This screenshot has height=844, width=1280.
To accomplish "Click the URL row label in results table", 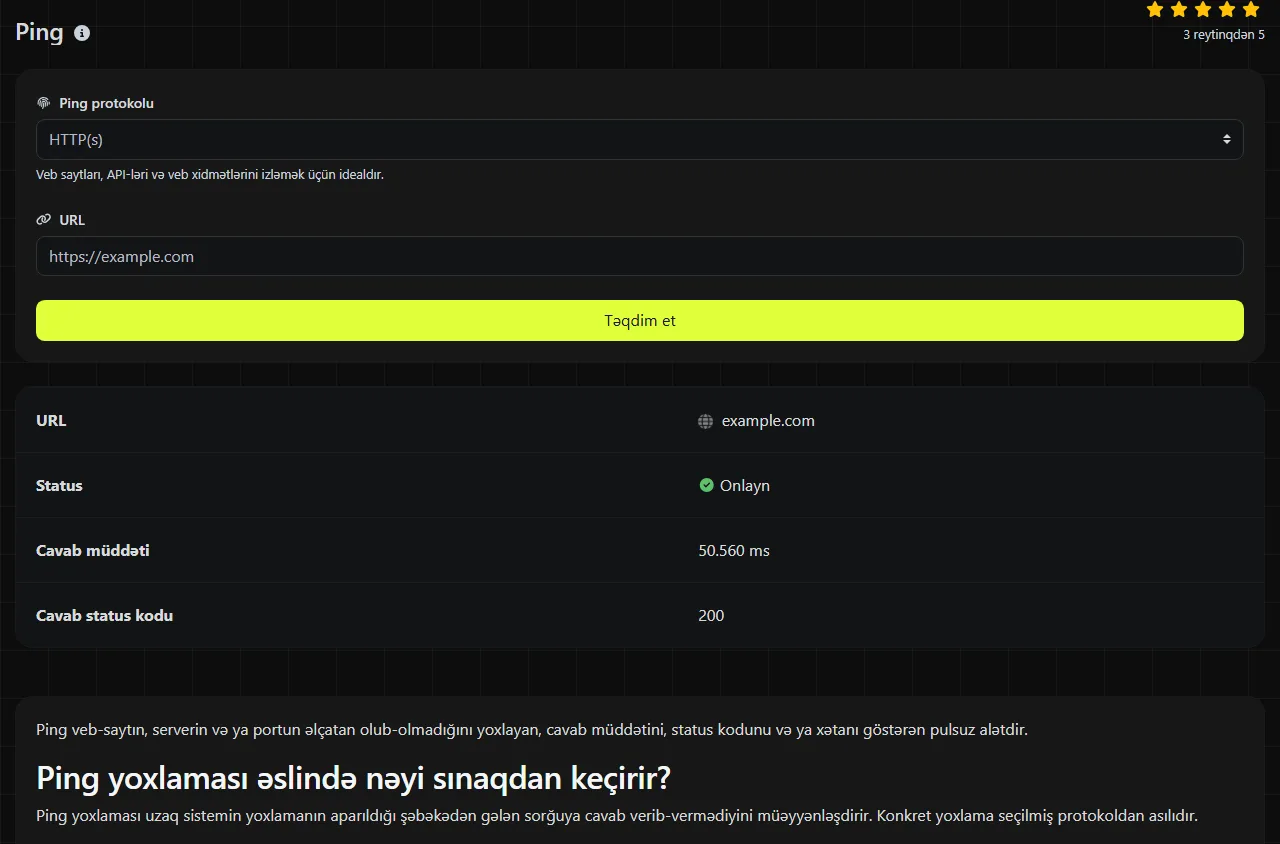I will click(51, 421).
